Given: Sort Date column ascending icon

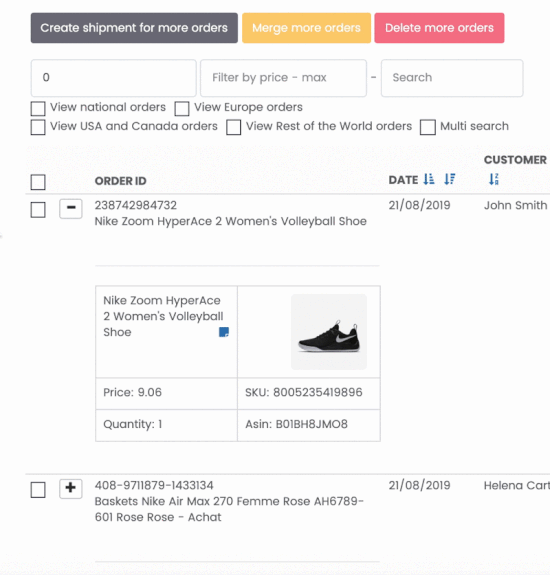Looking at the screenshot, I should (x=429, y=179).
